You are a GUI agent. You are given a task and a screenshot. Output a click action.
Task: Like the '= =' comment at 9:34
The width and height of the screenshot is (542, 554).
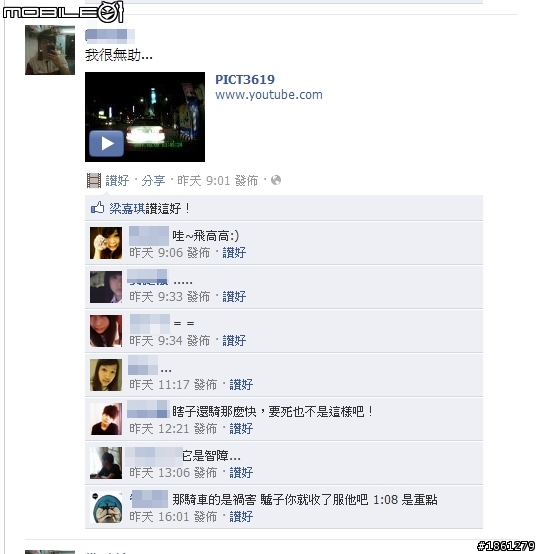pyautogui.click(x=234, y=341)
